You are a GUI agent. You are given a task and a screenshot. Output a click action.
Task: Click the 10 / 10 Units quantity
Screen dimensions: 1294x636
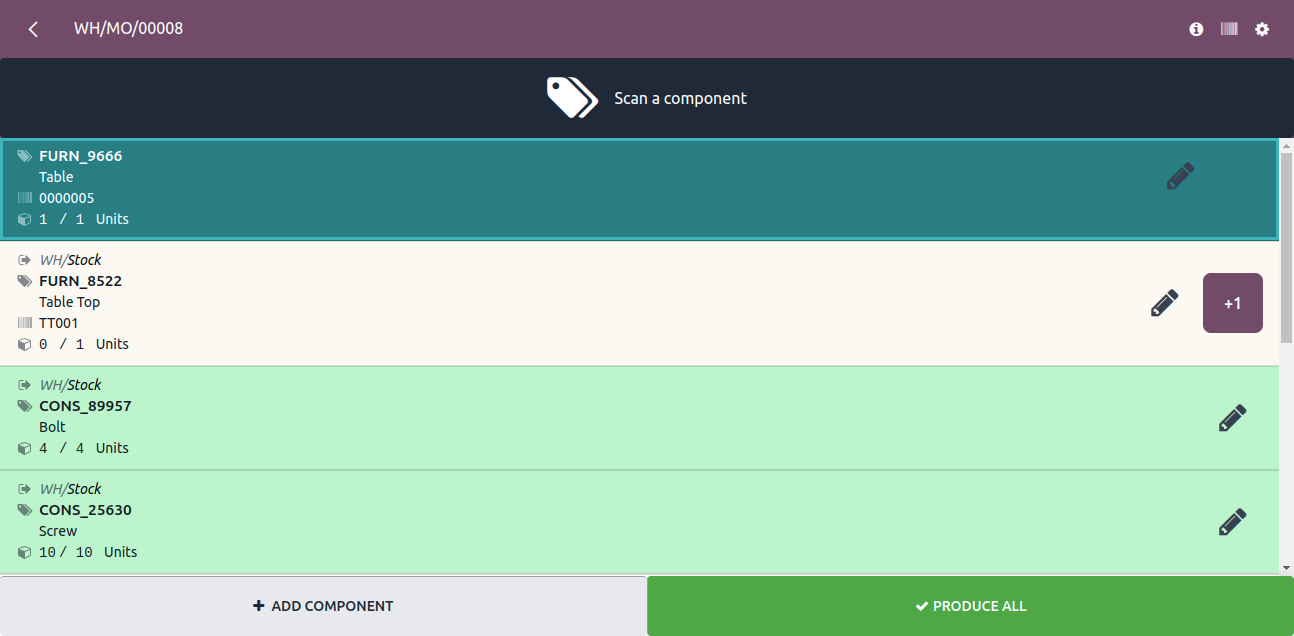(88, 552)
